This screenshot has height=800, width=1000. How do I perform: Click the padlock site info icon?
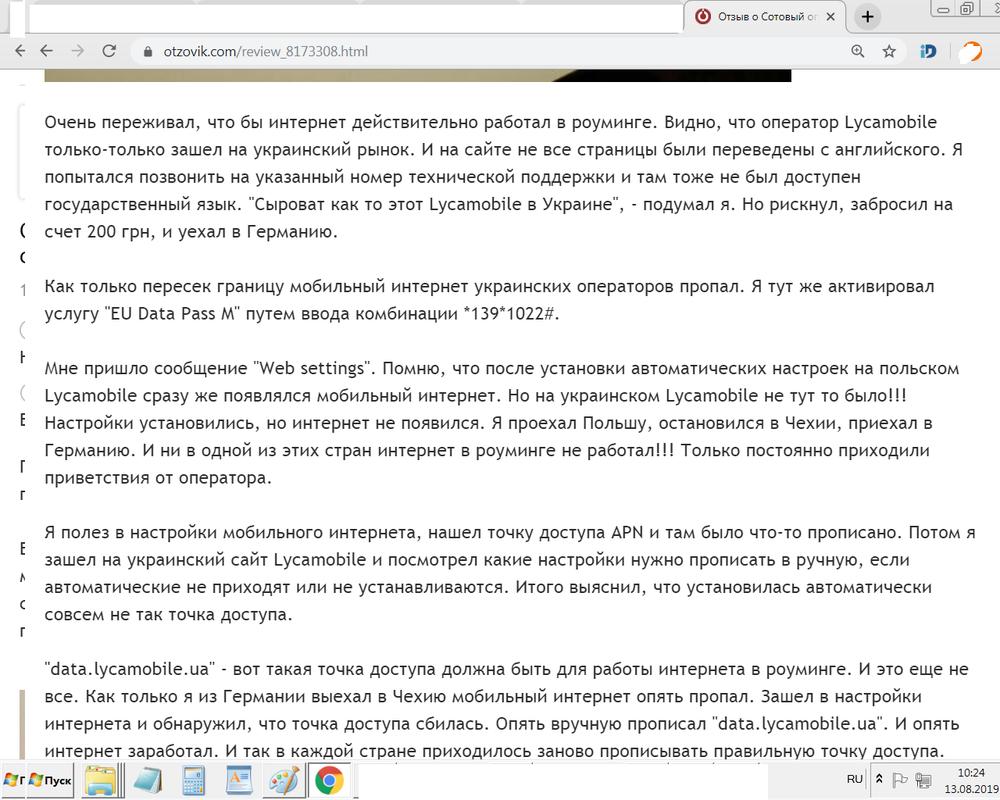(x=148, y=52)
